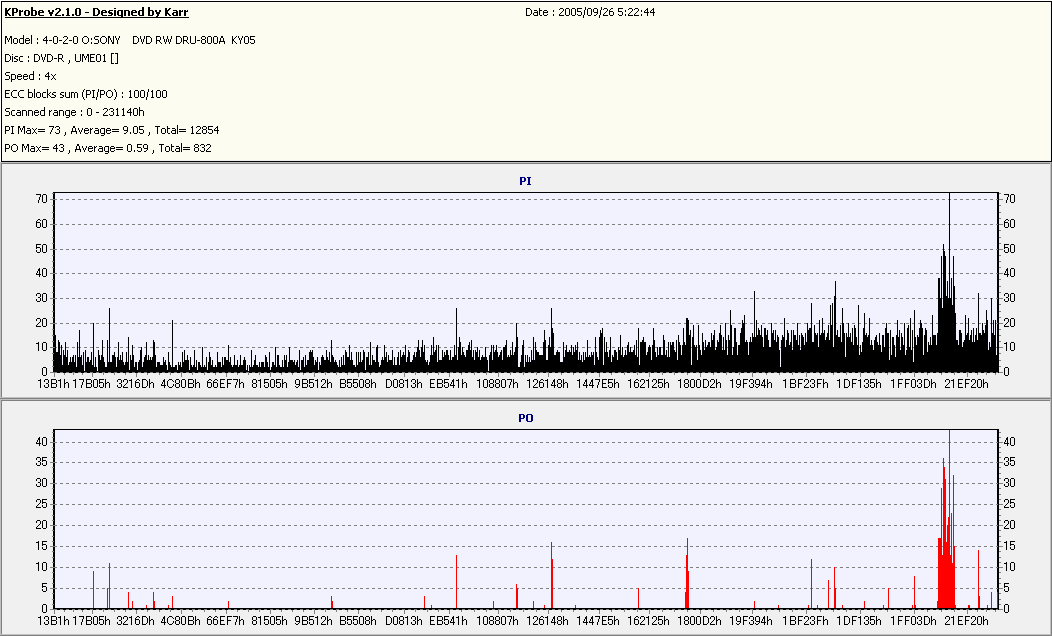The width and height of the screenshot is (1052, 636).
Task: Click the 'Speed : 4x' line
Action: tap(30, 76)
